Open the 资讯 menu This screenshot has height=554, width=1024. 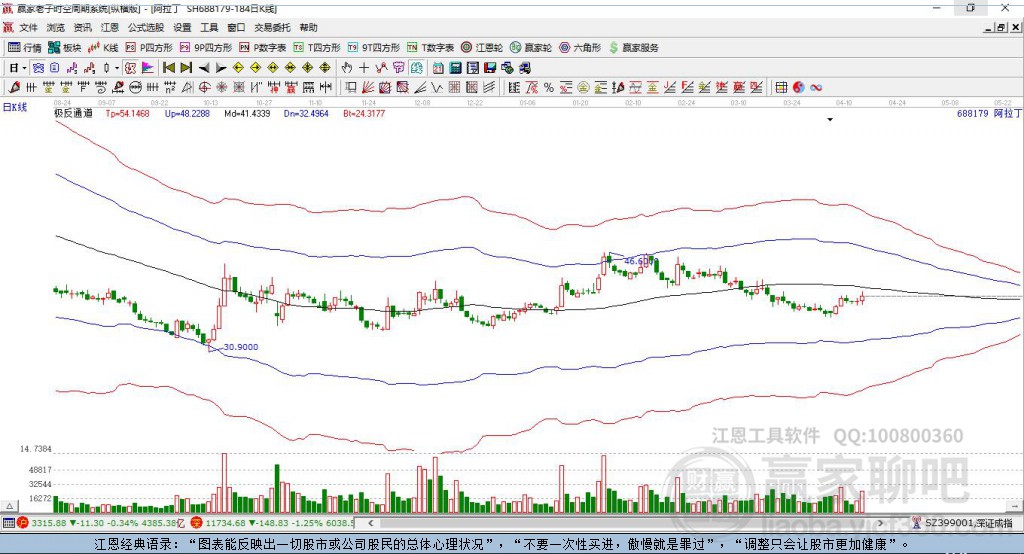point(82,27)
